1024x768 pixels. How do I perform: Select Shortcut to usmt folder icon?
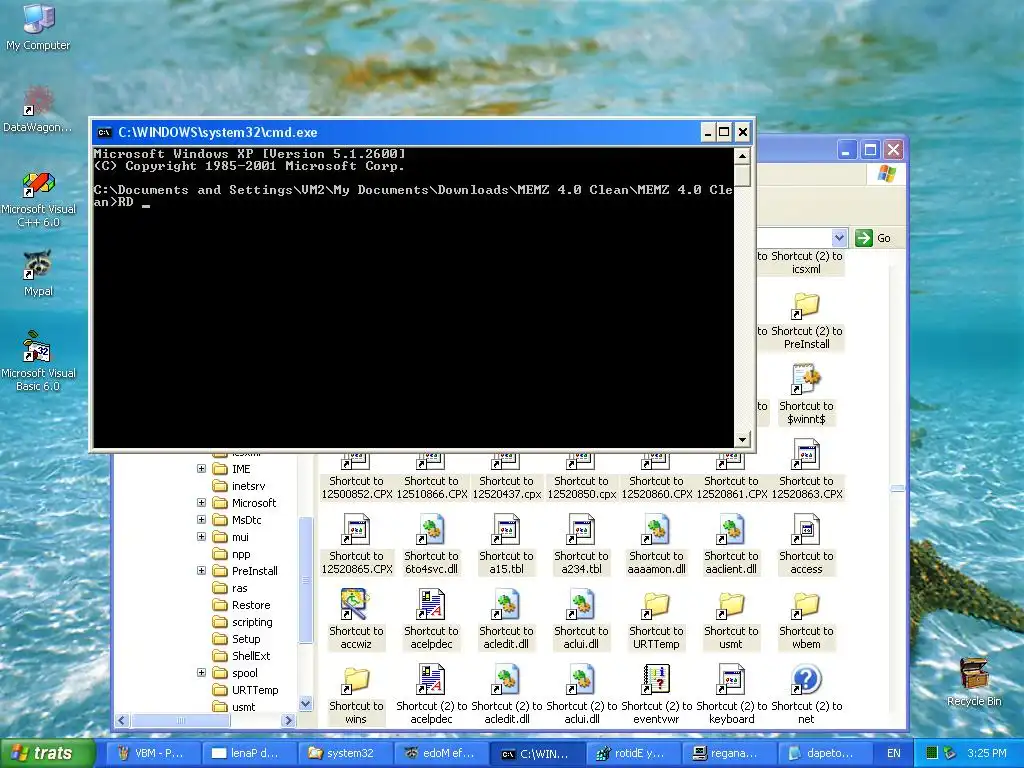click(731, 619)
